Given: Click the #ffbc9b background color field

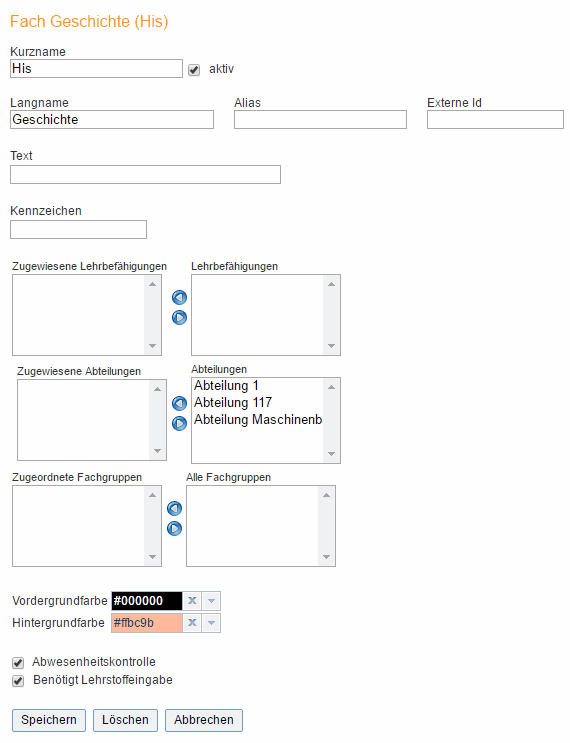Looking at the screenshot, I should [x=147, y=623].
